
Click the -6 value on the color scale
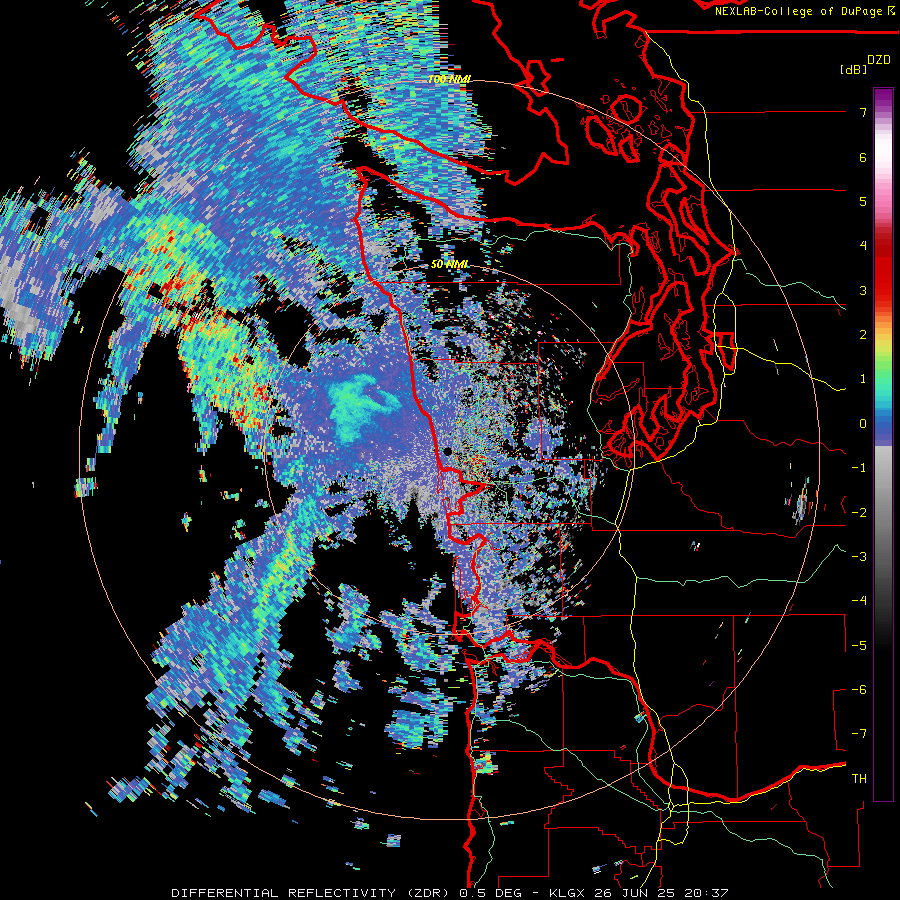(859, 690)
